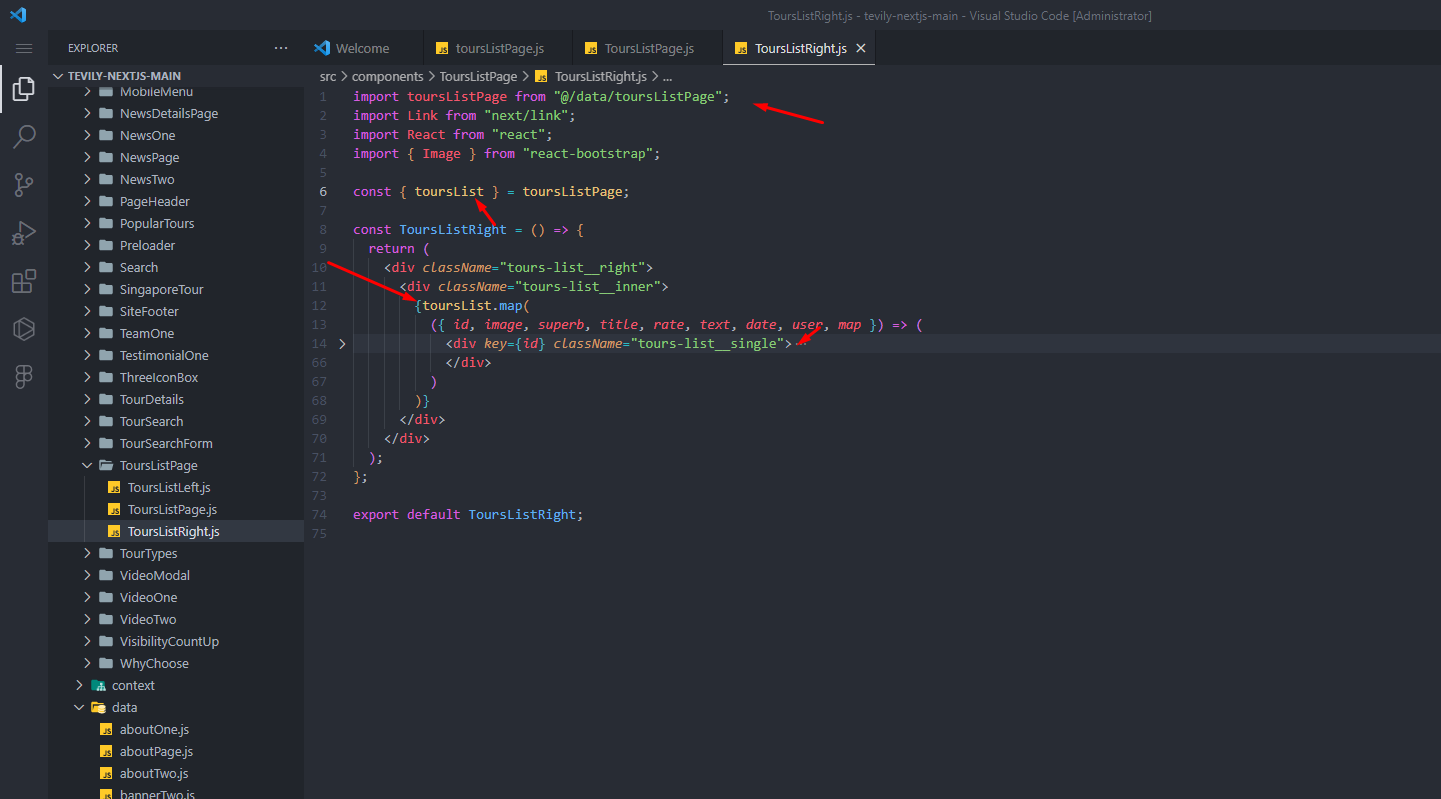
Task: Click line number 6 in the gutter
Action: 323,192
